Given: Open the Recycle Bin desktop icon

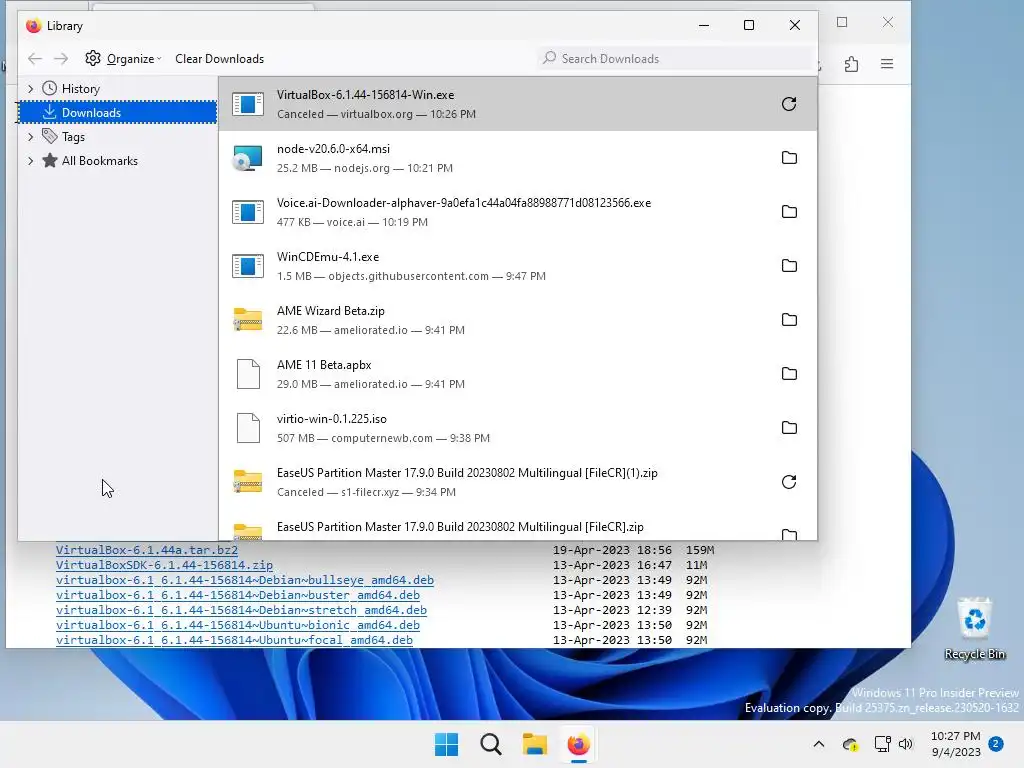Looking at the screenshot, I should click(974, 628).
